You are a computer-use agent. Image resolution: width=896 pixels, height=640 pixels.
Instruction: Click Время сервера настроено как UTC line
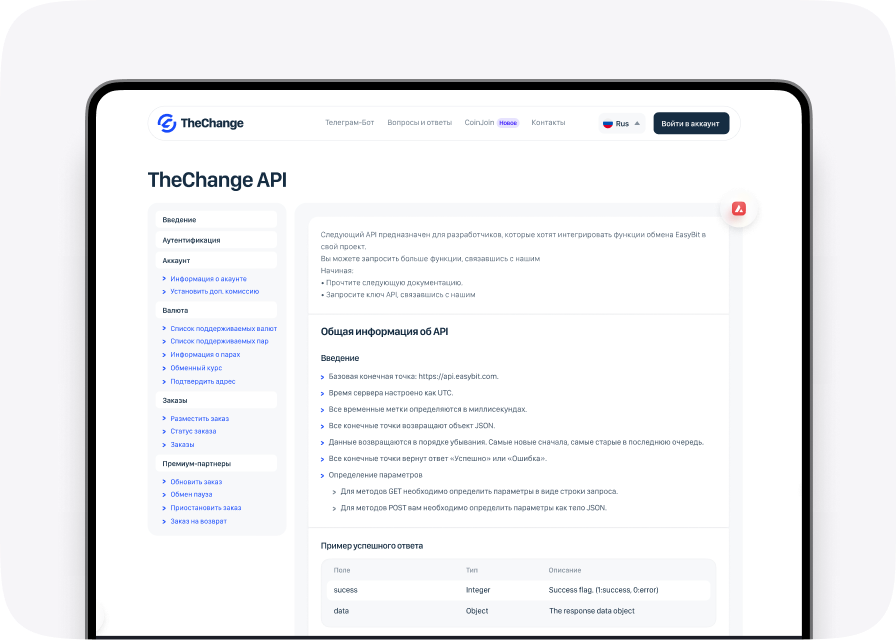(390, 393)
